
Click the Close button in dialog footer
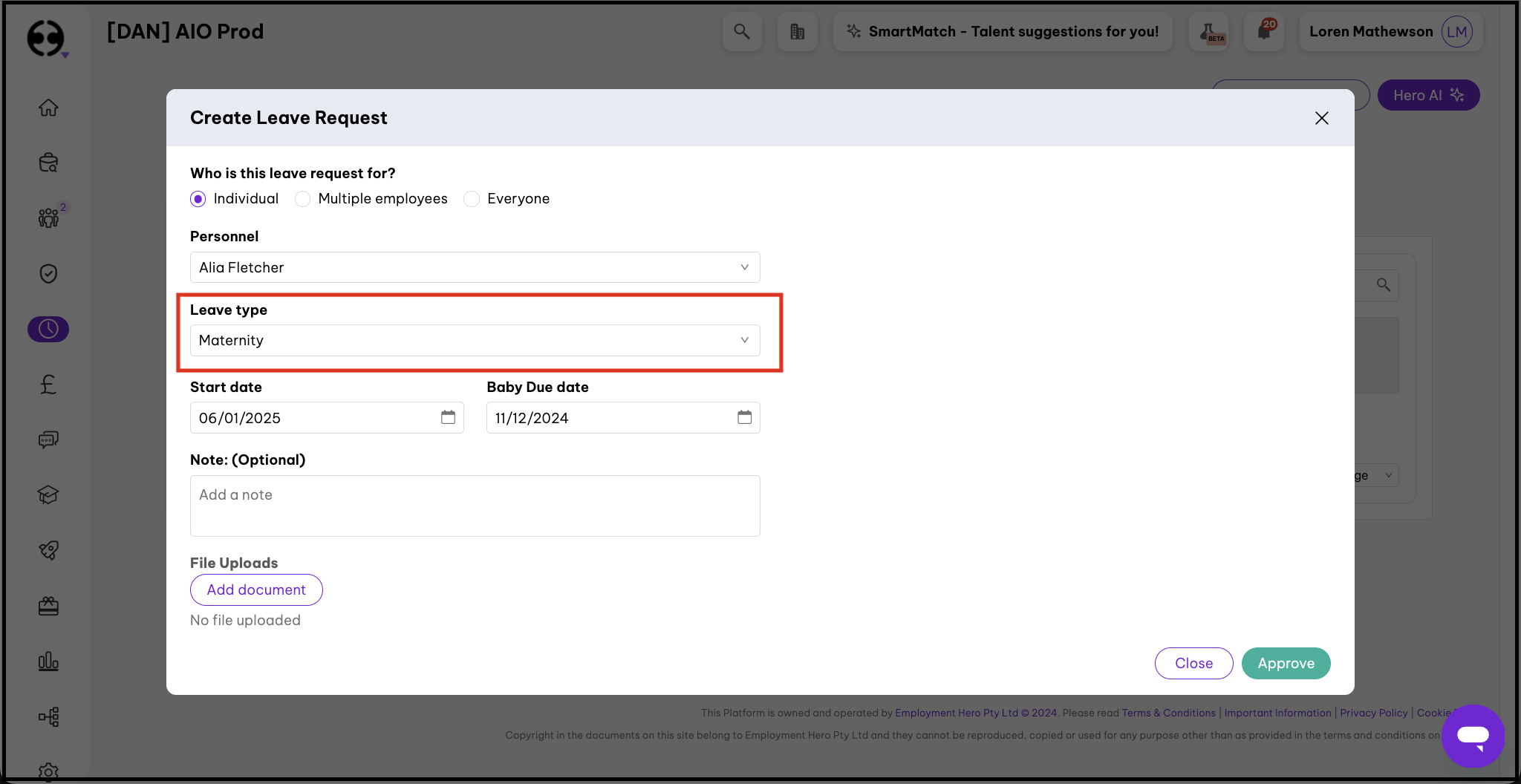(1193, 663)
